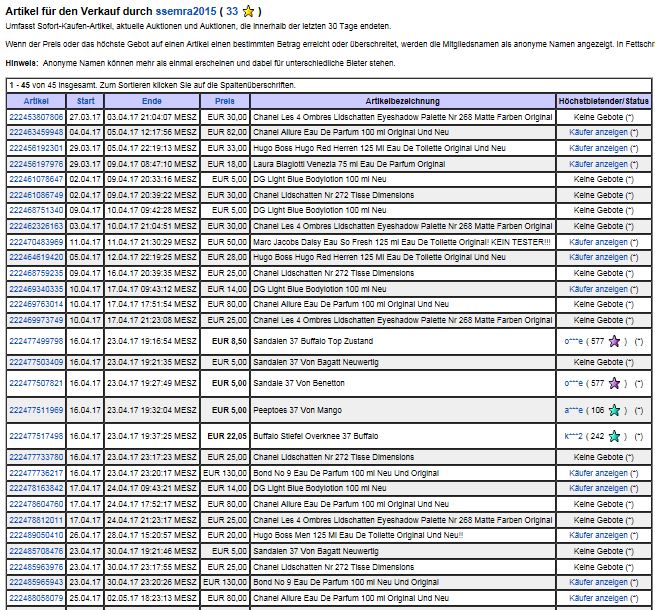The width and height of the screenshot is (655, 610).
Task: Open item number 222464619420
Action: tap(36, 257)
